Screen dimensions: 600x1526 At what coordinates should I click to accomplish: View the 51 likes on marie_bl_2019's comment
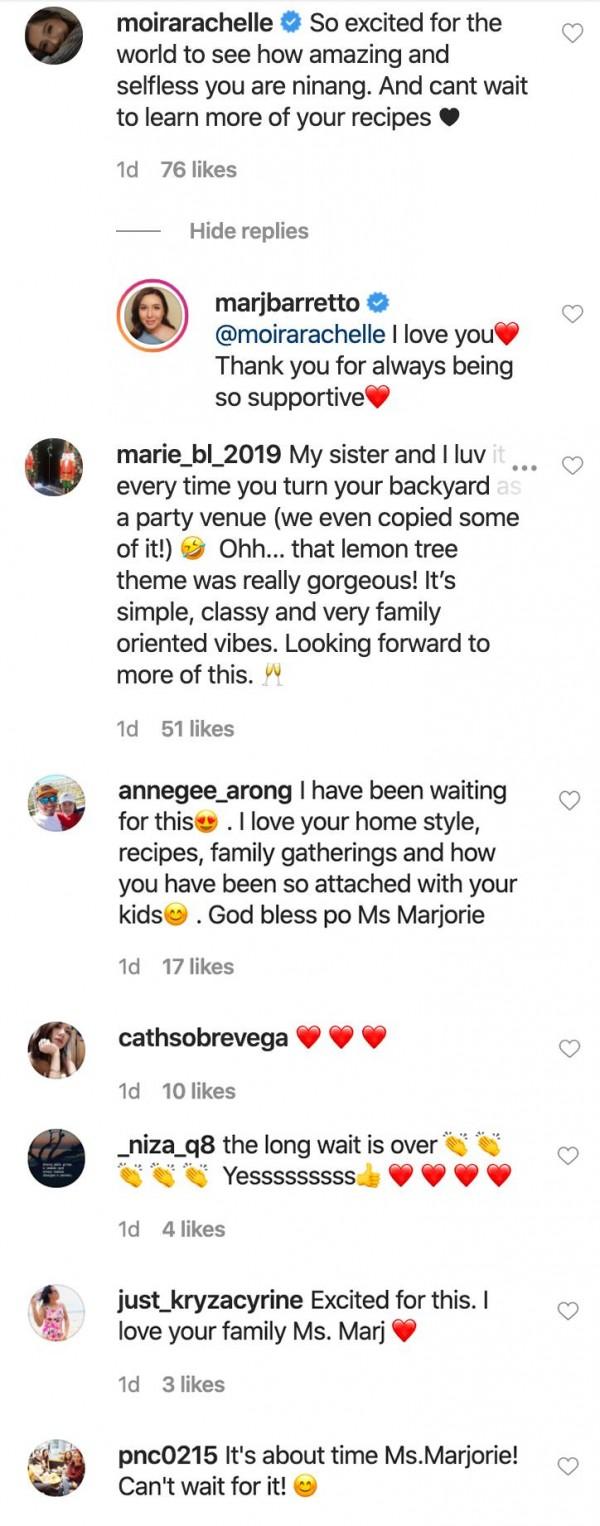[197, 729]
